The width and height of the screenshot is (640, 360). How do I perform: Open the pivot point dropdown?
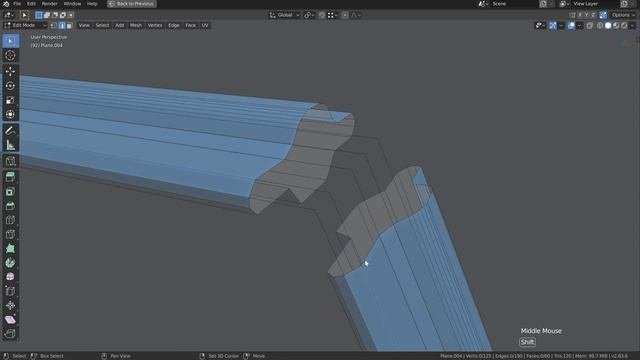[309, 15]
